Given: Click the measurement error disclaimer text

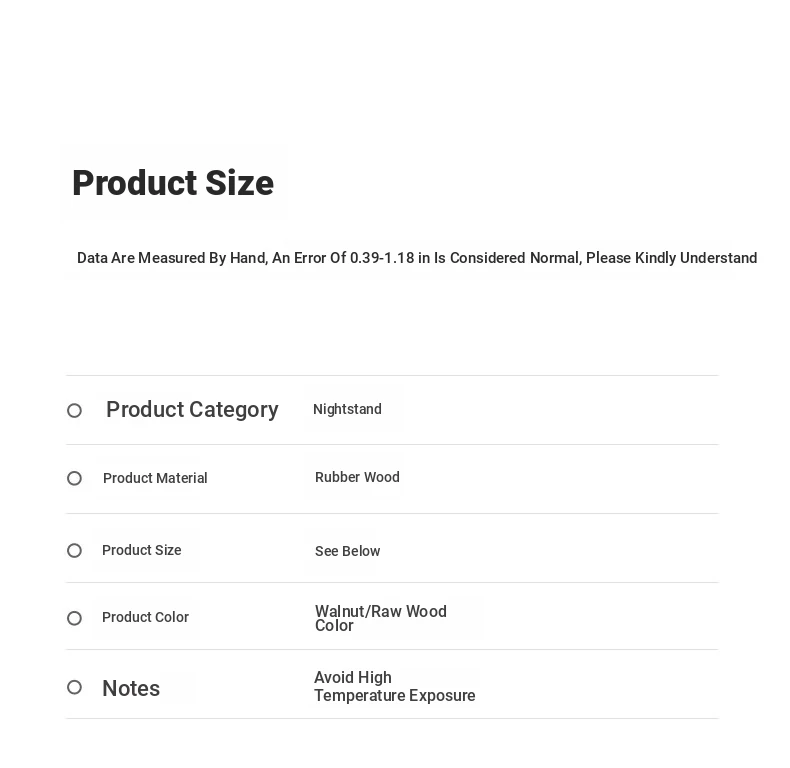Looking at the screenshot, I should [417, 258].
